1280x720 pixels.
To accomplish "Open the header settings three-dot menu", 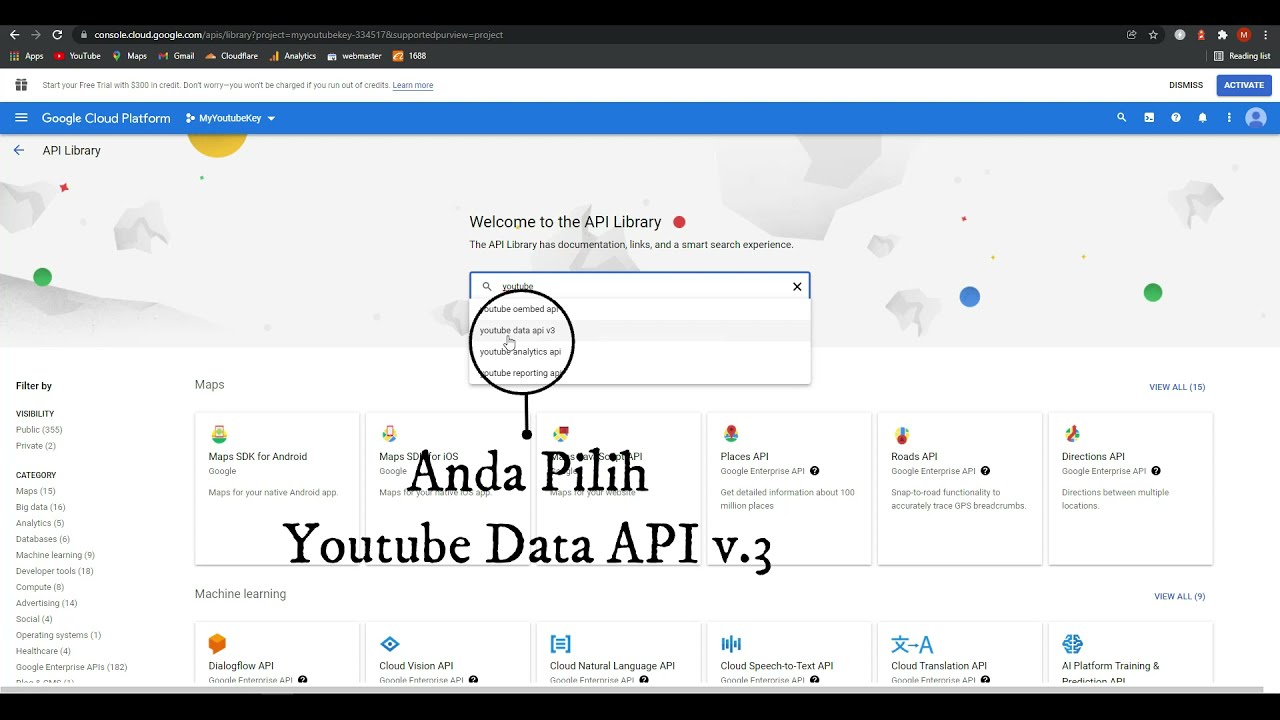I will click(x=1229, y=118).
